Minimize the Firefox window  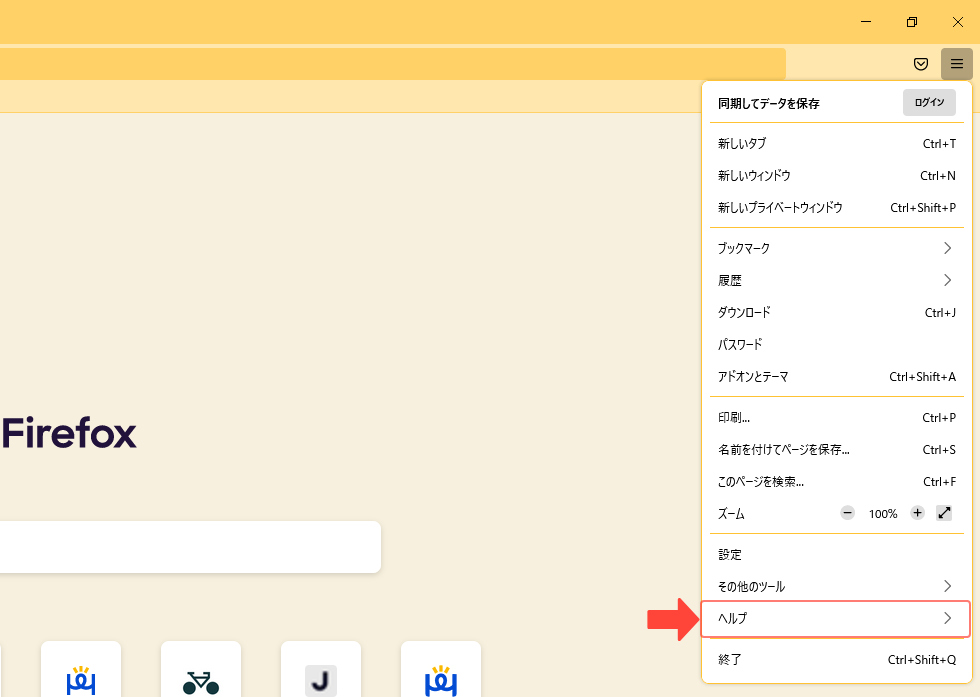tap(866, 22)
